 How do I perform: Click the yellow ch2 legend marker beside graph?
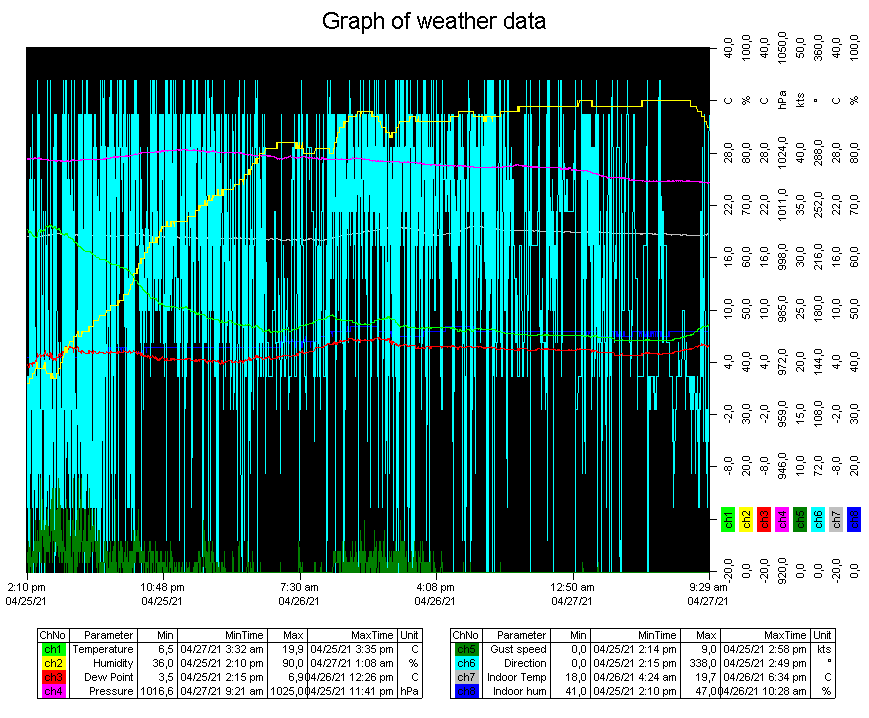(746, 519)
